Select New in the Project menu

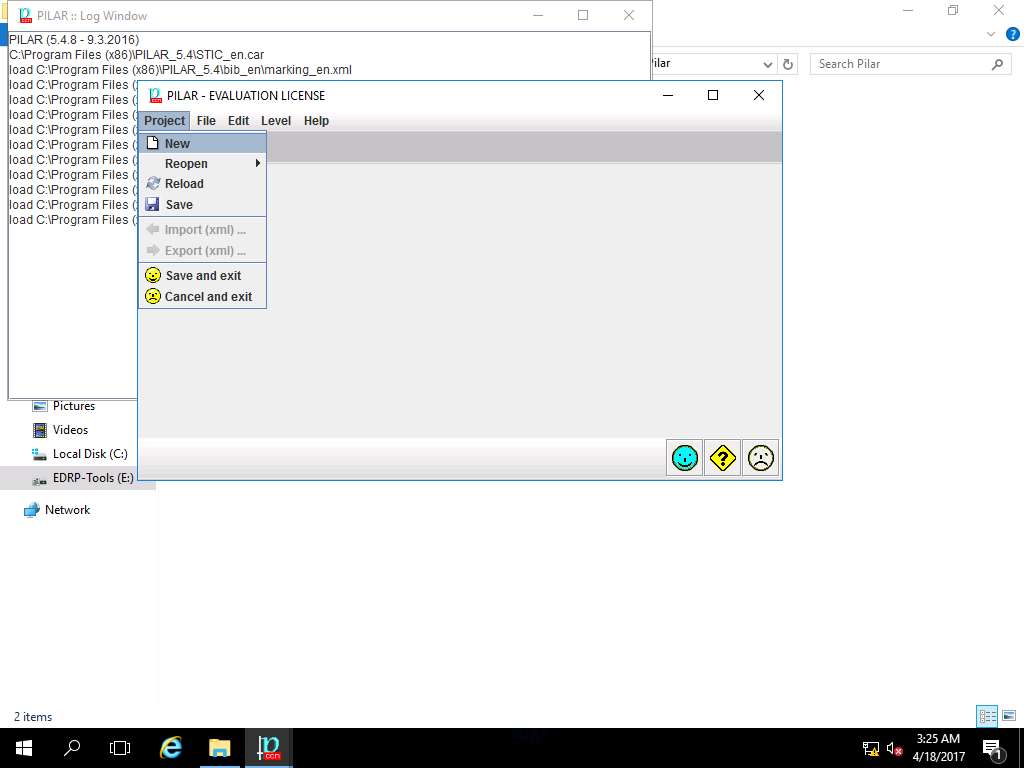pos(202,143)
